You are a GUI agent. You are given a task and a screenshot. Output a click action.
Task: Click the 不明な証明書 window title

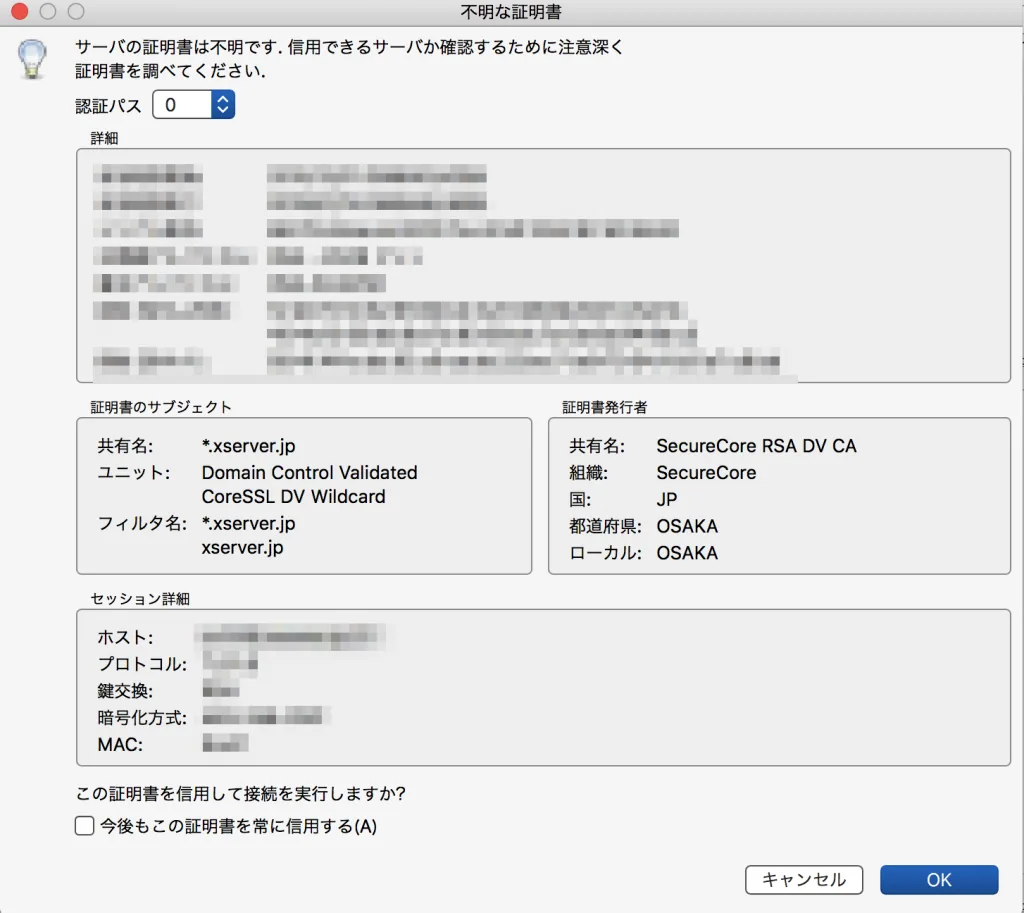pos(511,12)
